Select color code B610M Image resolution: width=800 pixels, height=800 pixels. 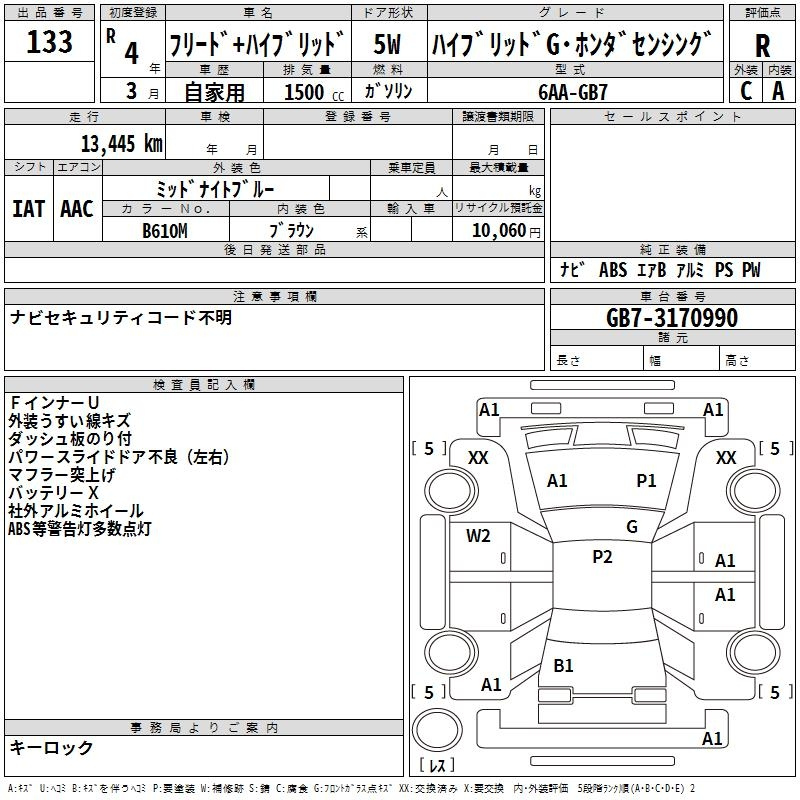[x=165, y=230]
